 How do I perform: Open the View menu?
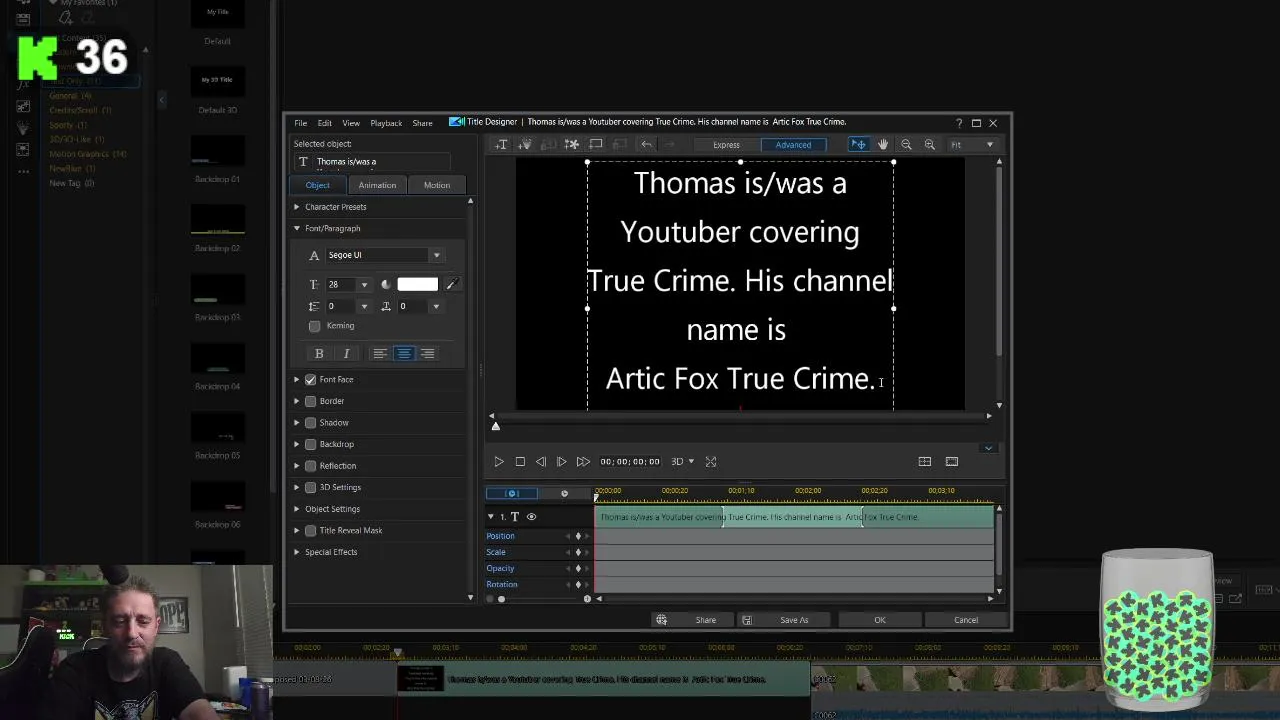pos(351,123)
